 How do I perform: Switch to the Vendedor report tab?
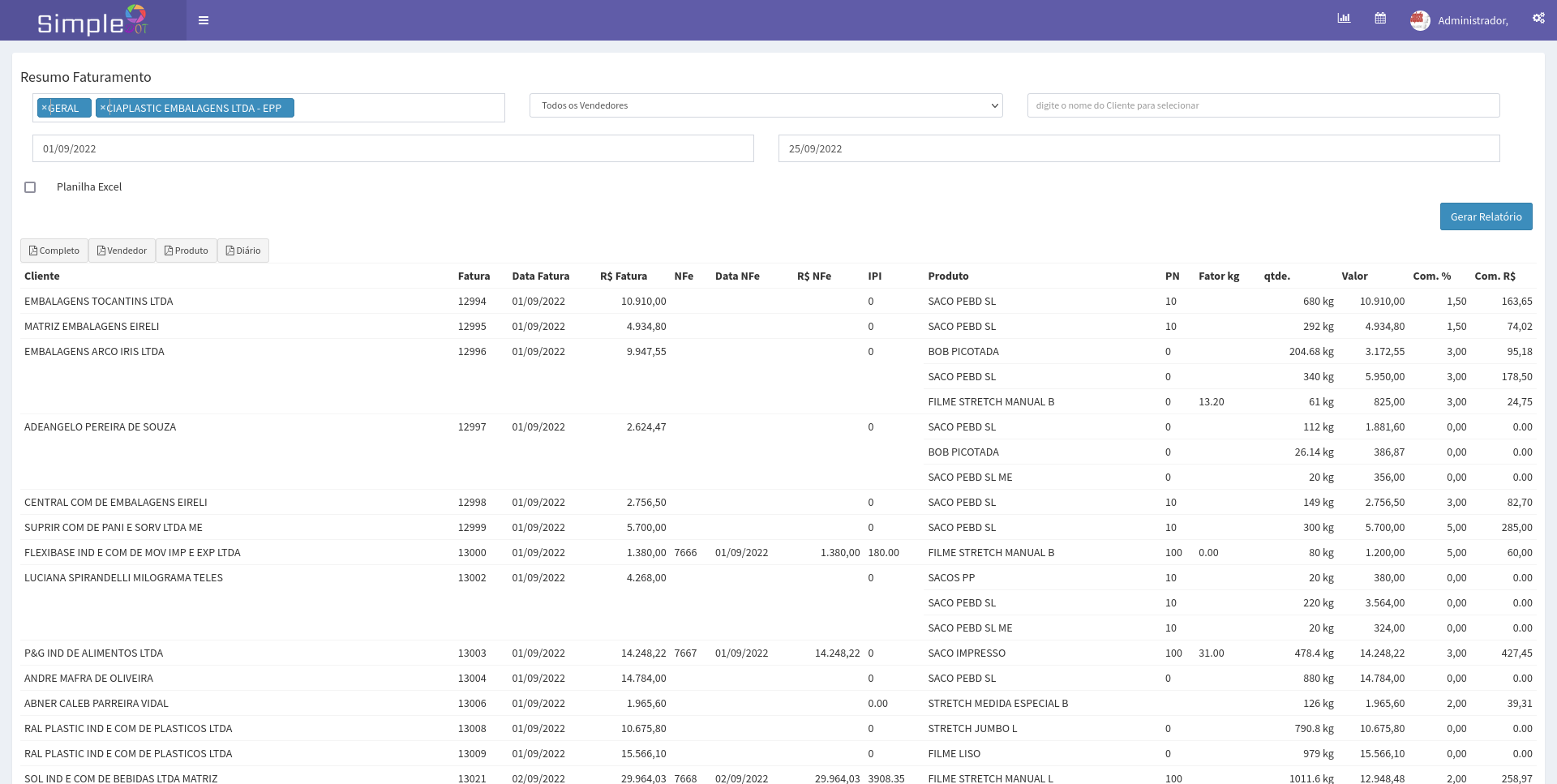(122, 251)
